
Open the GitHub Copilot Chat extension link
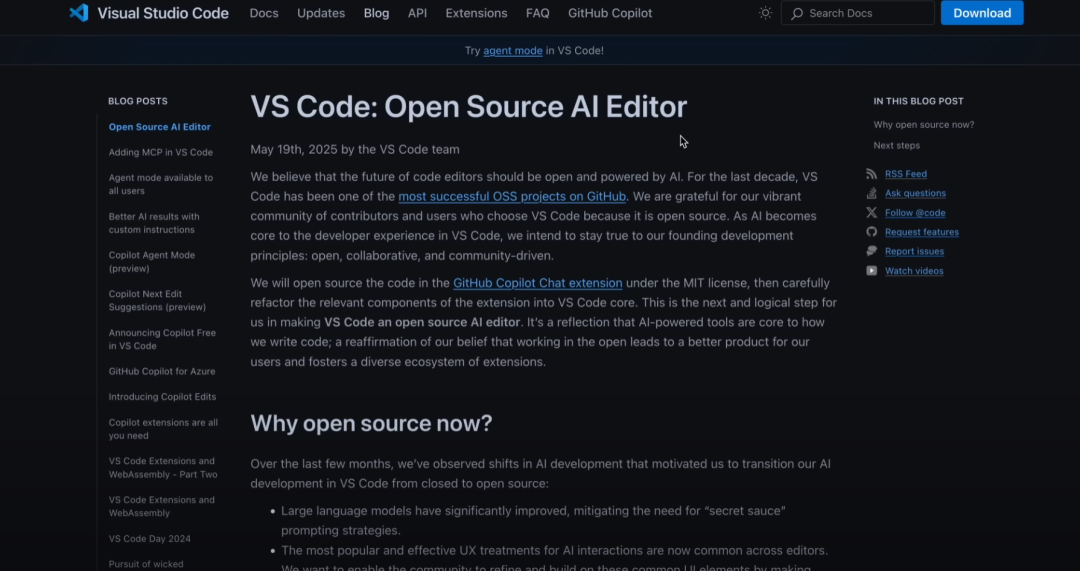point(537,282)
